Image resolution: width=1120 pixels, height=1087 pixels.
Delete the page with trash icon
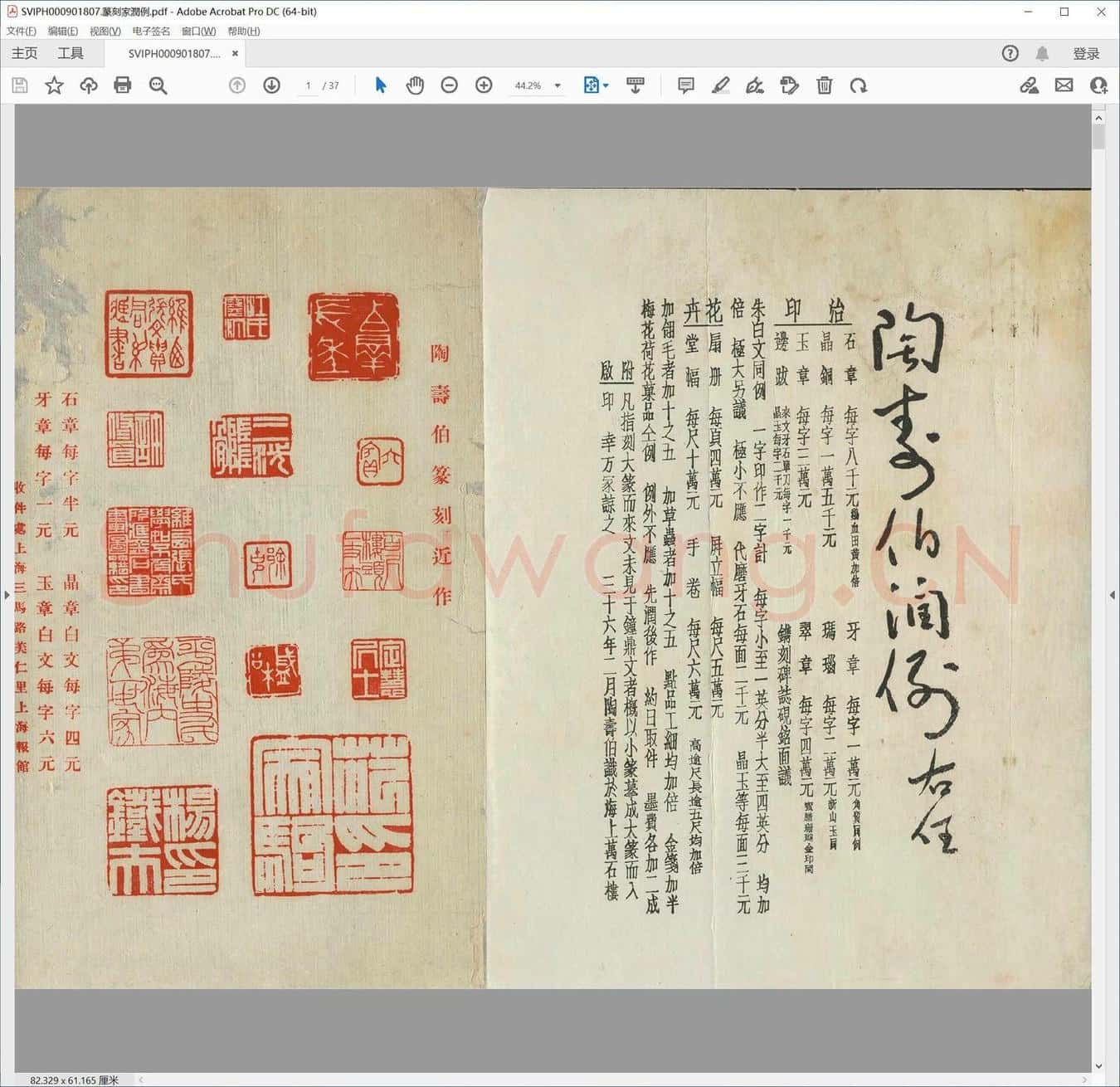coord(824,85)
